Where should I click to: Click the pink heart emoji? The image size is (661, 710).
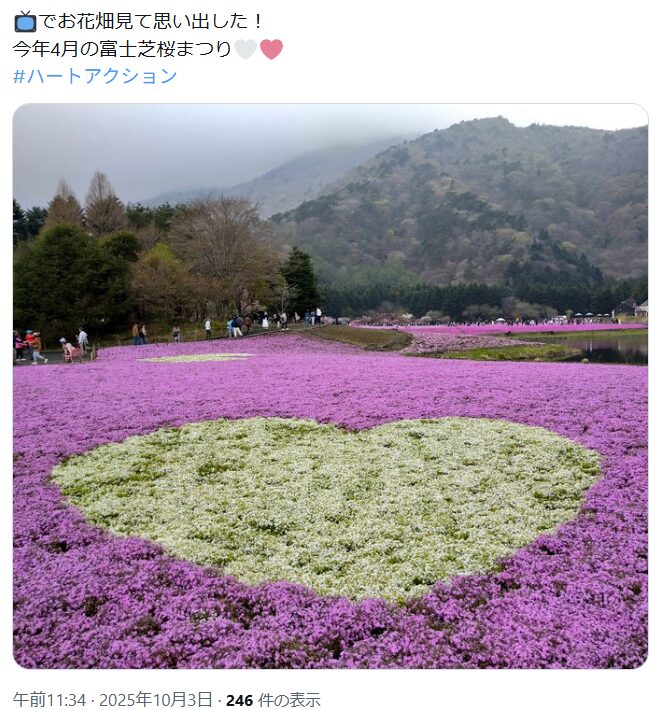(x=272, y=49)
